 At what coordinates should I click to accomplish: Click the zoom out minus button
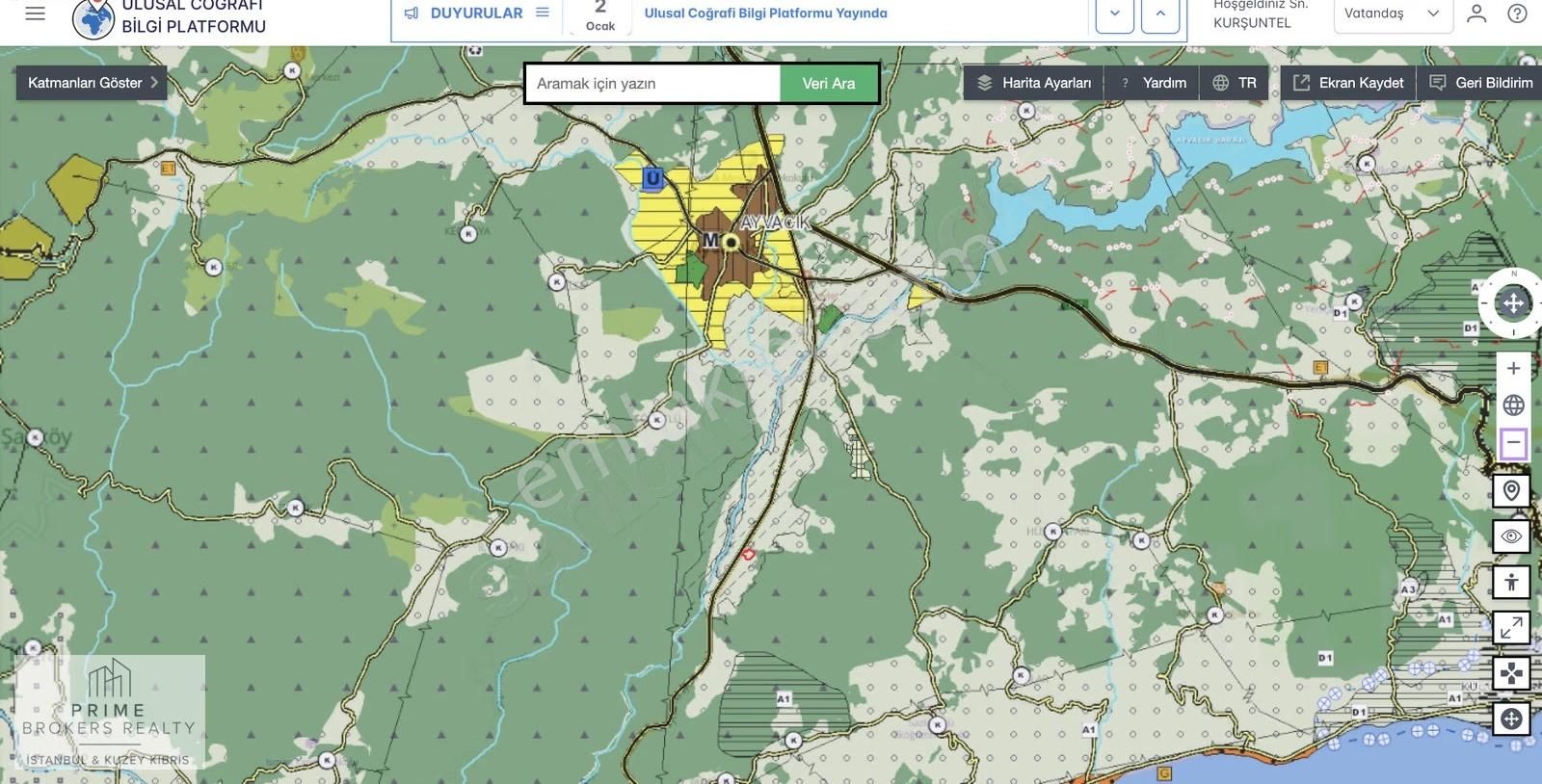(1513, 443)
